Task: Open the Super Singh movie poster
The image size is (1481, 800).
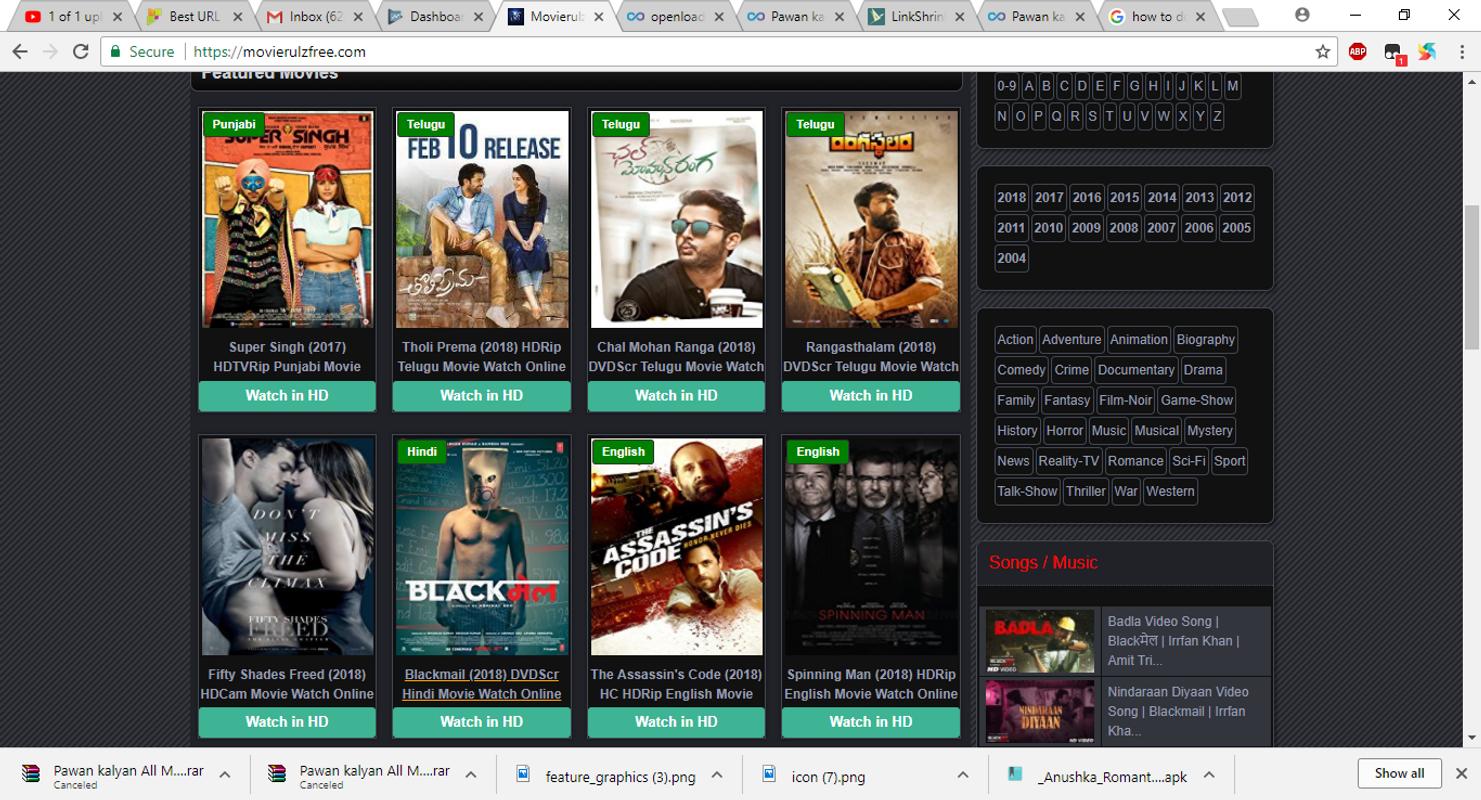Action: click(x=287, y=219)
